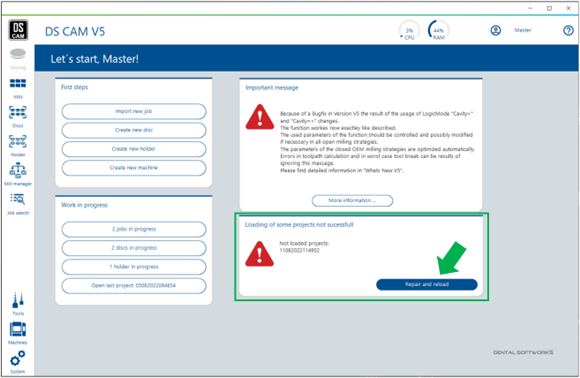Click the warning icon beside Not loaded projects
The image size is (580, 378).
coord(259,254)
